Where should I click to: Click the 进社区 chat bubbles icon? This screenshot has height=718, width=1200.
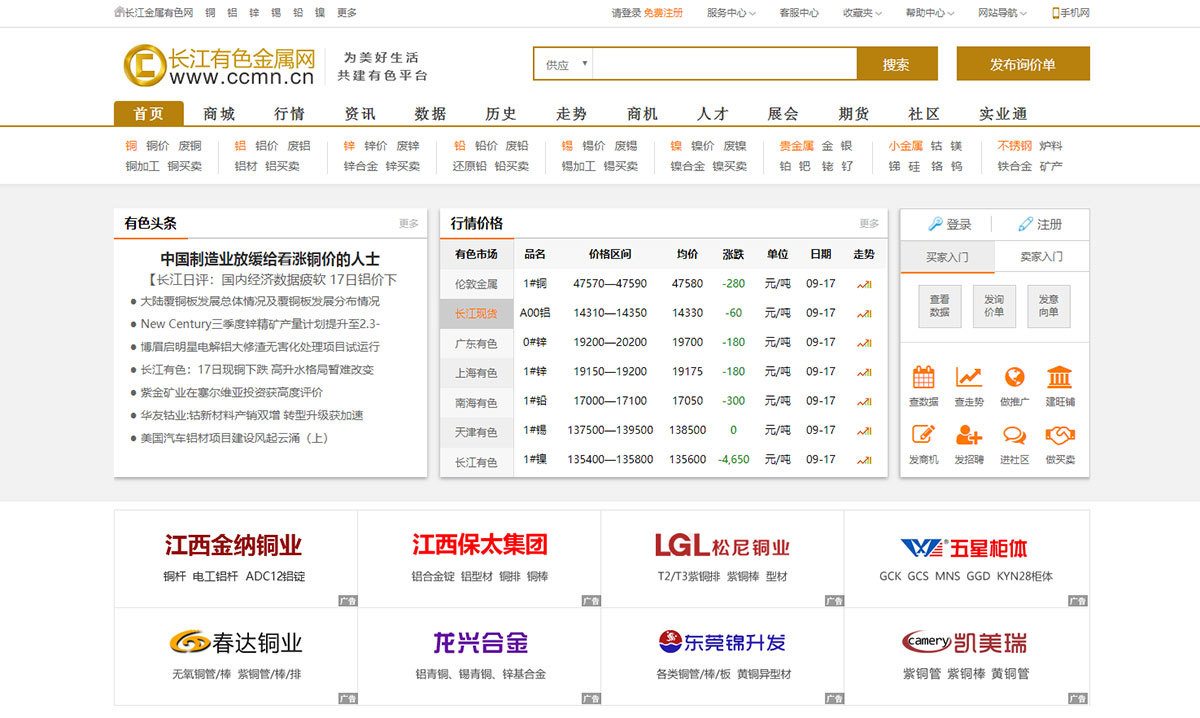click(1014, 435)
